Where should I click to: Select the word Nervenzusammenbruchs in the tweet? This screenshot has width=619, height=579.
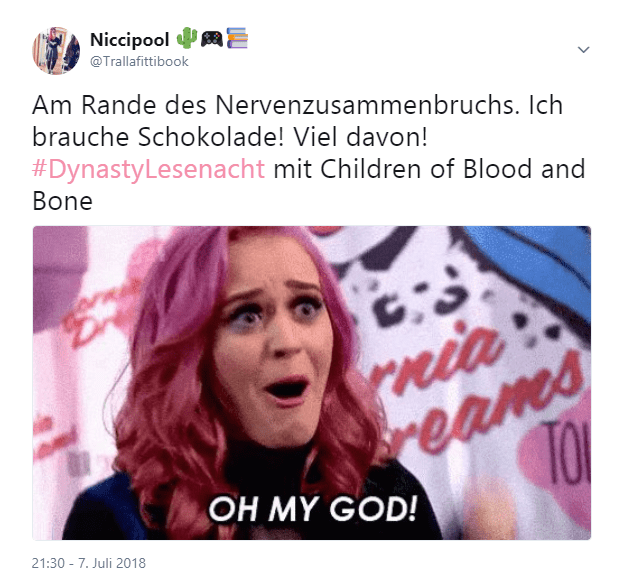(368, 105)
